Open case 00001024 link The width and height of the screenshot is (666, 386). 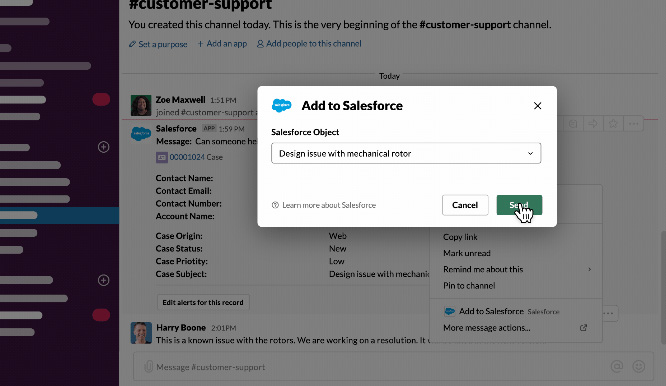pos(187,157)
